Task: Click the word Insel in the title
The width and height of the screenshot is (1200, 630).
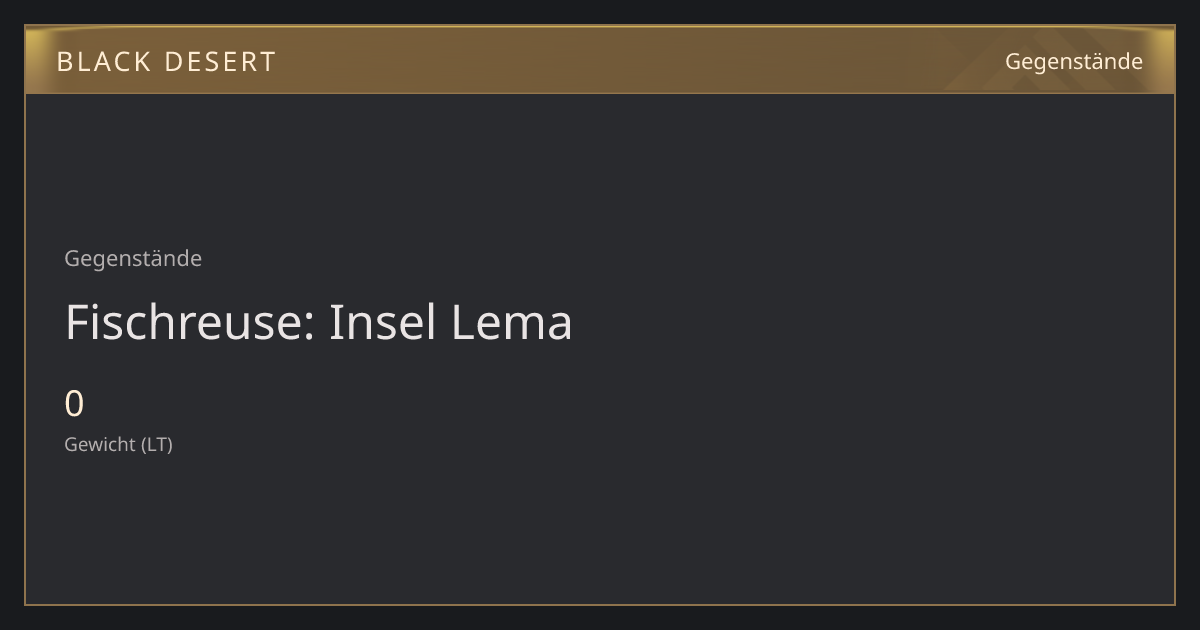Action: pos(384,322)
